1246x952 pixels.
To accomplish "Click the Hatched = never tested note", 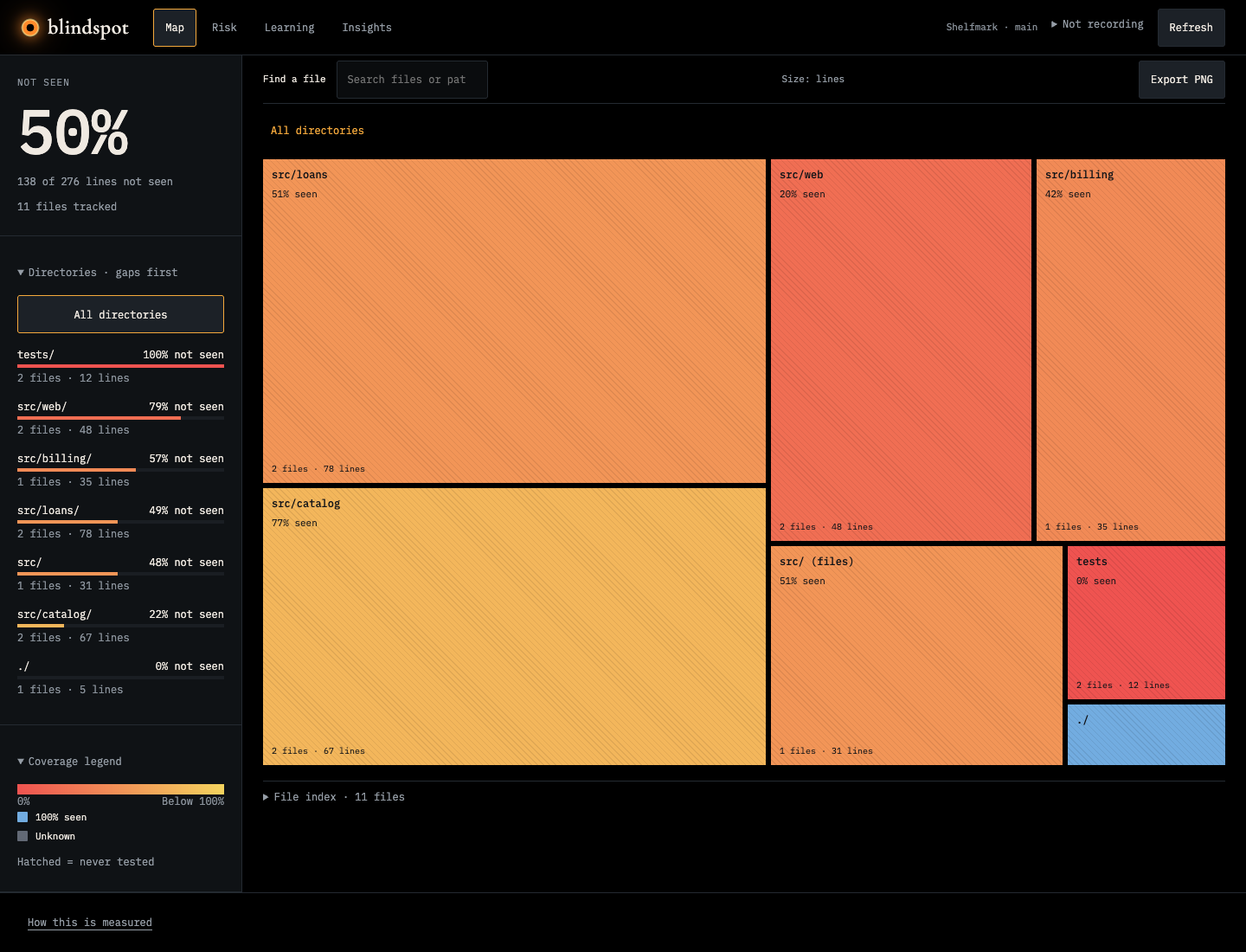I will click(86, 862).
